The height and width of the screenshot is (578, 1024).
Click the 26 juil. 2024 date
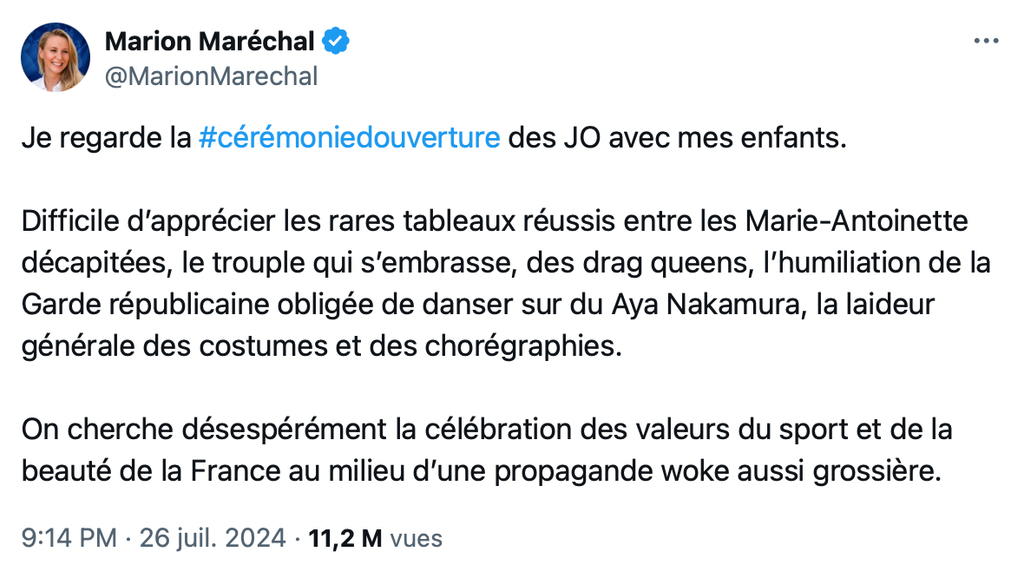[213, 539]
